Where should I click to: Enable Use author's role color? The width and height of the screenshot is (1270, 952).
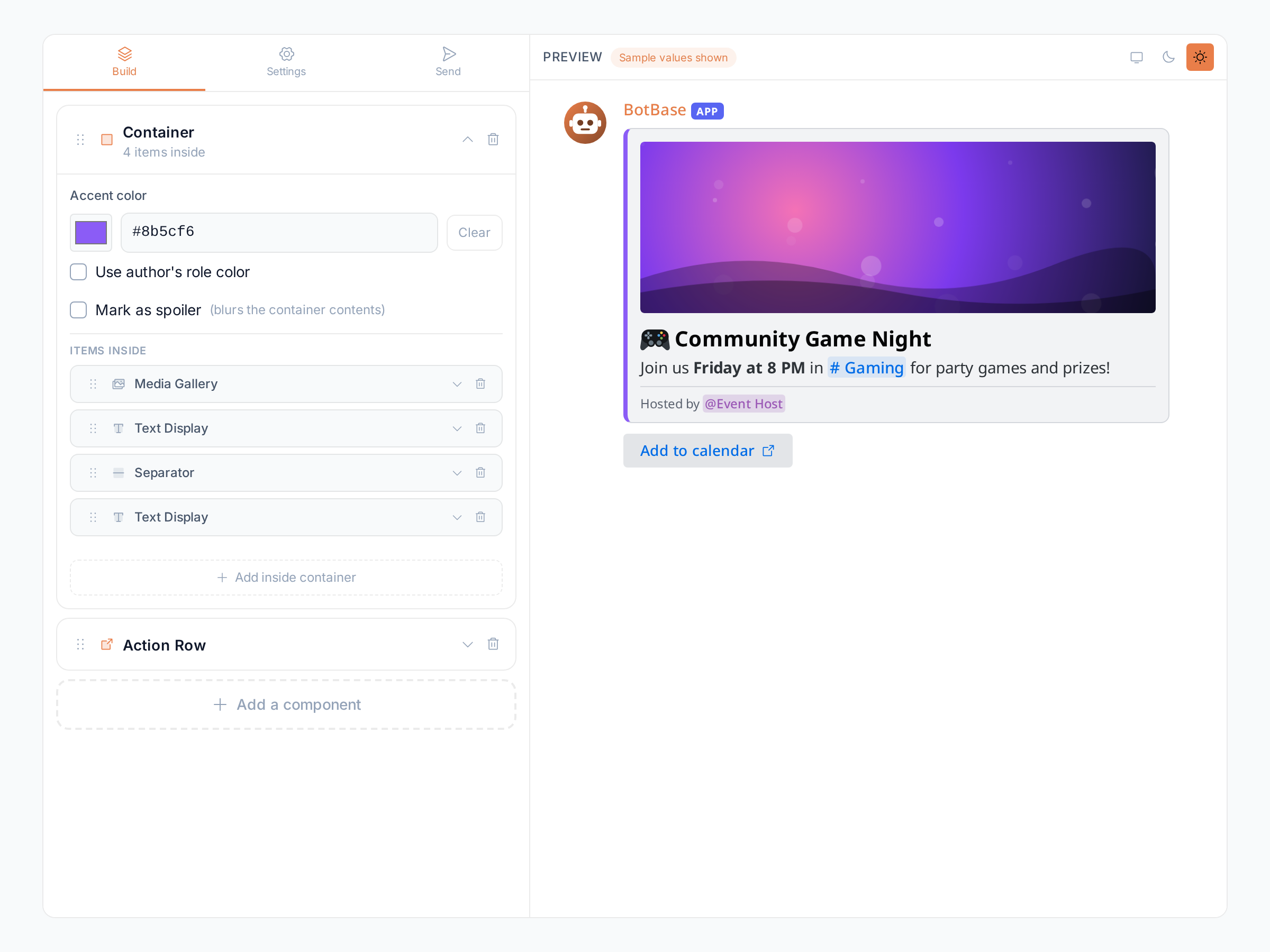(78, 272)
